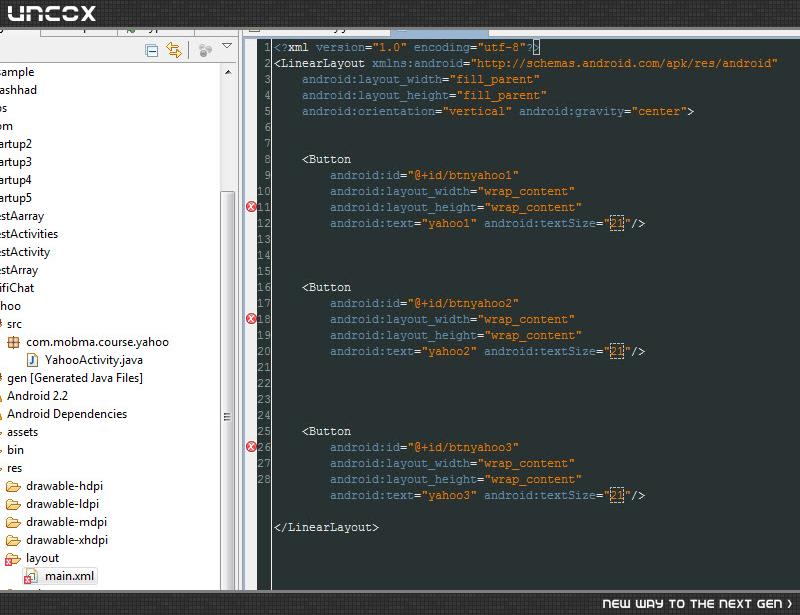Select the src folder

[14, 324]
